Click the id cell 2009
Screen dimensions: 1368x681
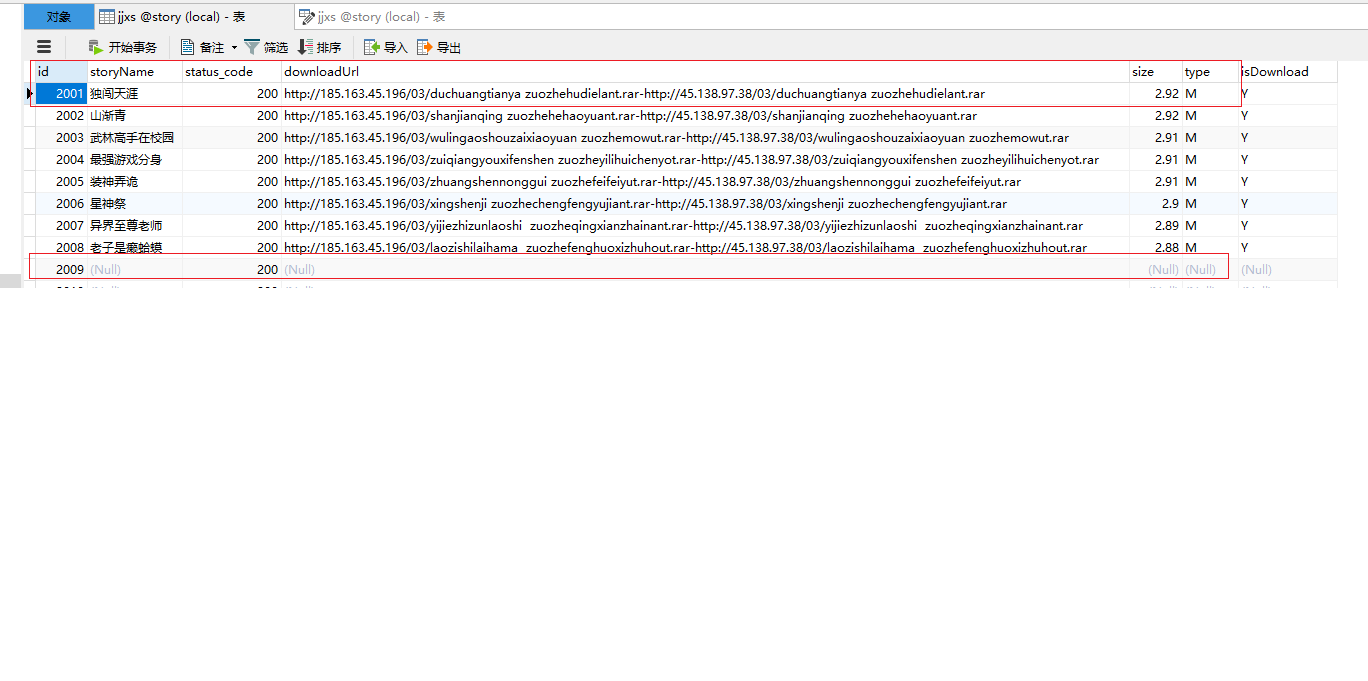point(61,269)
